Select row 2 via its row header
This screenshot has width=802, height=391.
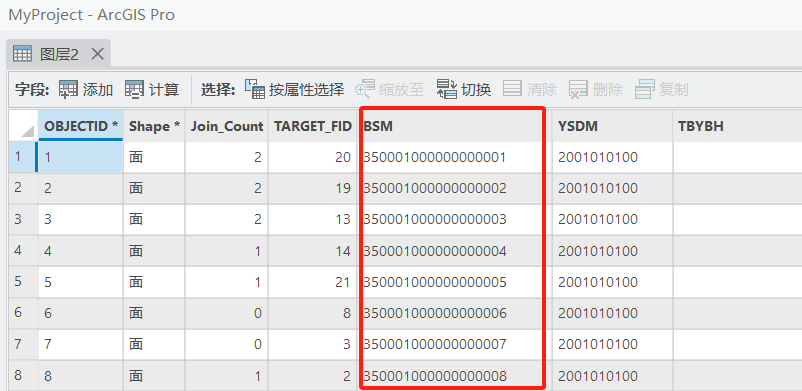click(x=24, y=188)
